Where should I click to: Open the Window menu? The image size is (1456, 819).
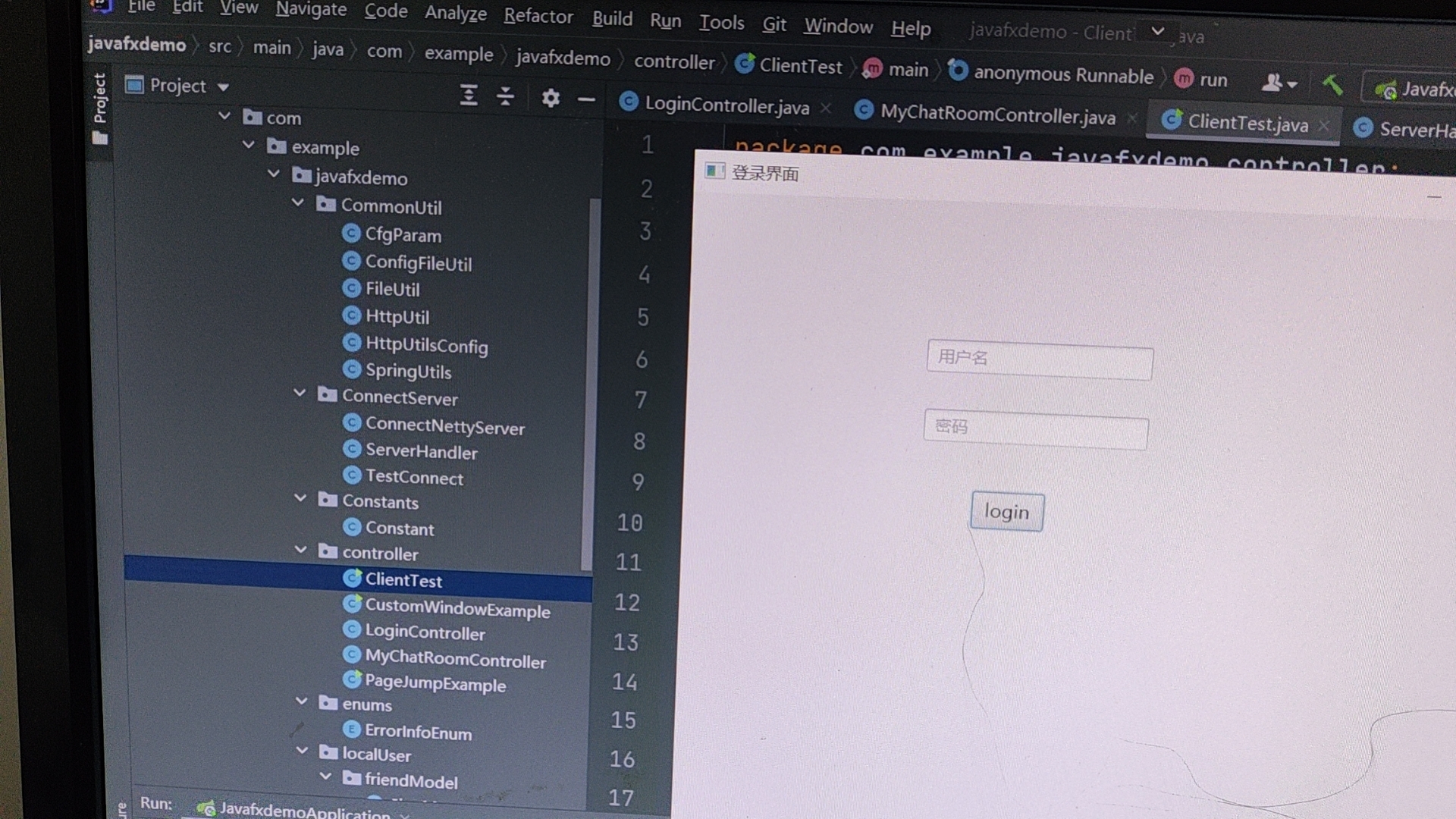tap(838, 27)
